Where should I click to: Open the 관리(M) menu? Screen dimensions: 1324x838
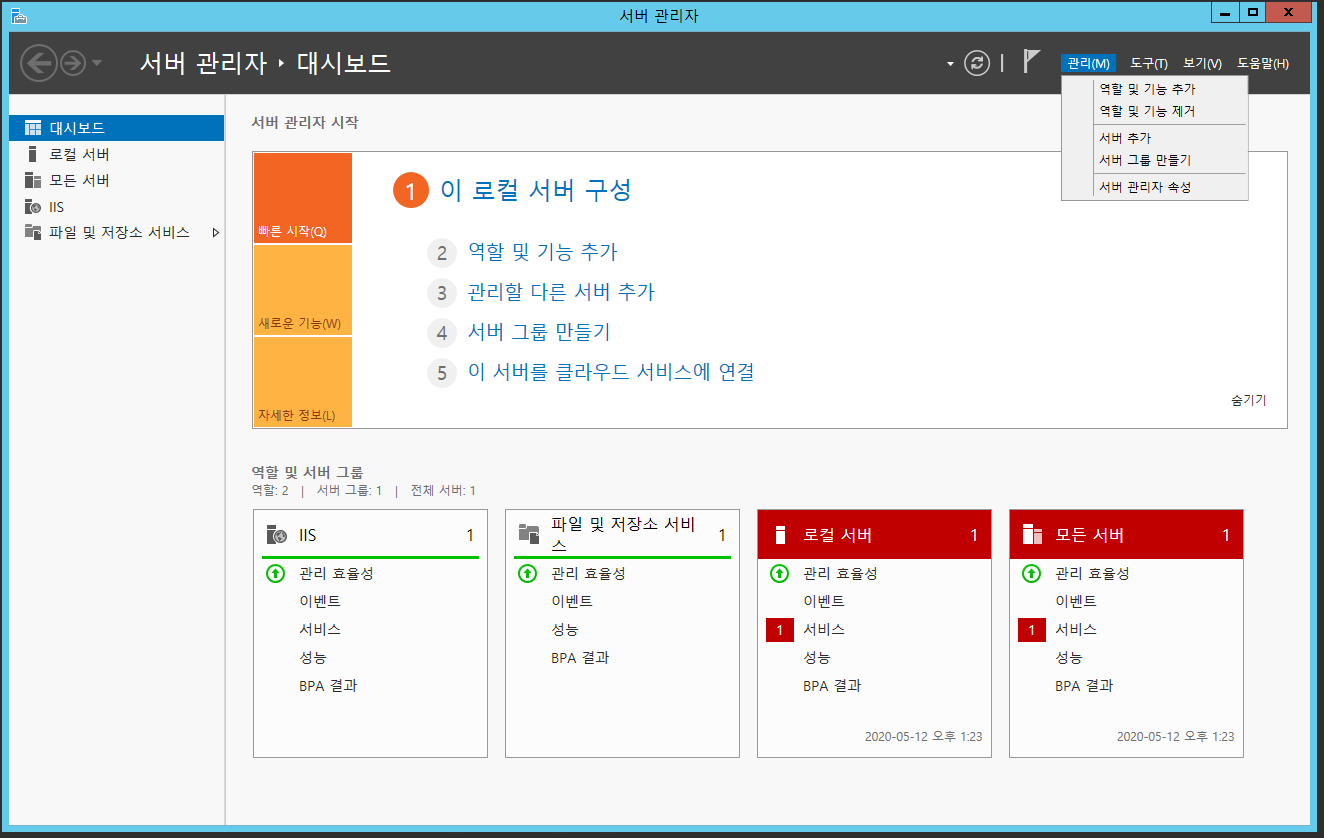pyautogui.click(x=1088, y=63)
